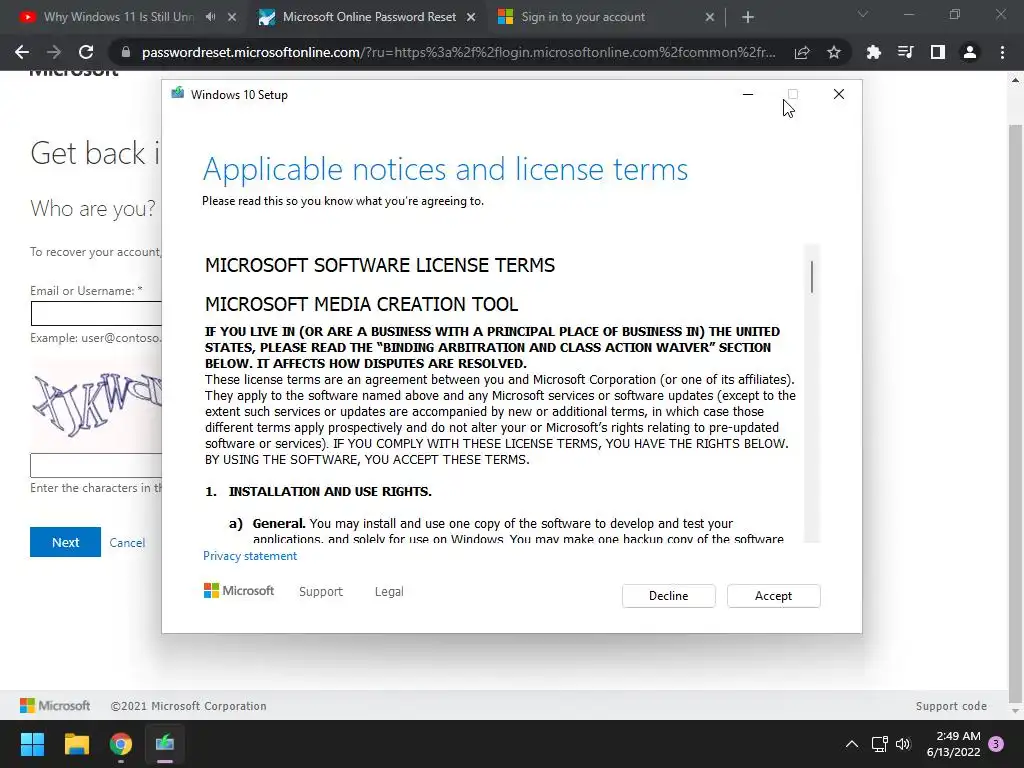Open Chrome media controls
The height and width of the screenshot is (768, 1024).
pos(906,52)
